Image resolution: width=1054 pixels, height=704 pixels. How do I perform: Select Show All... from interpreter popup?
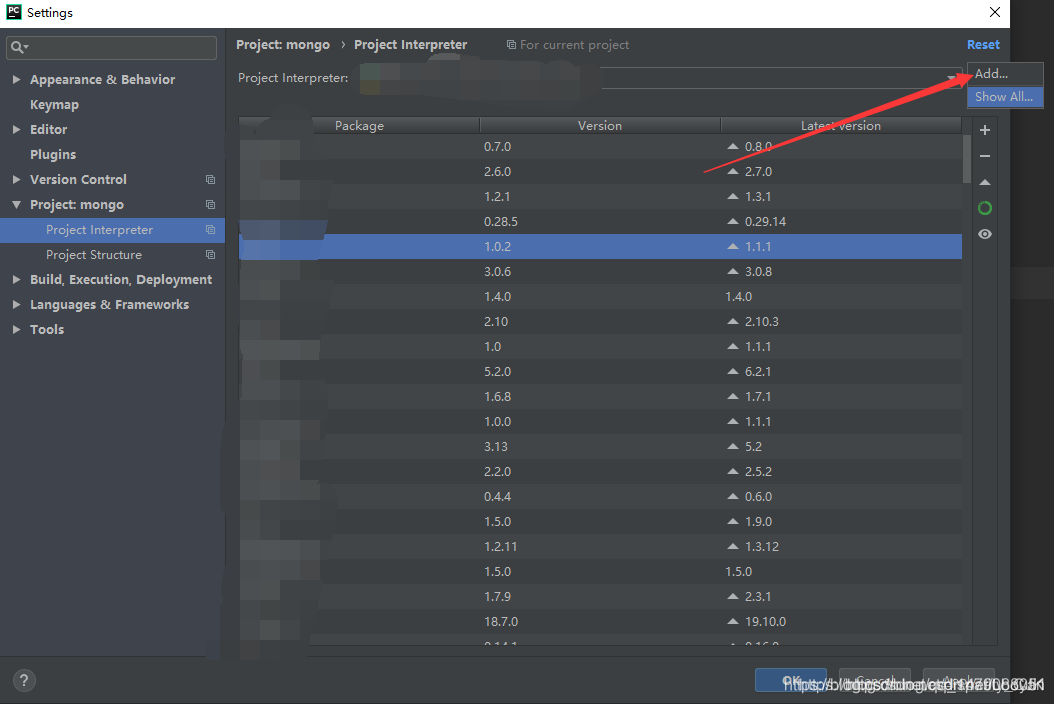point(1004,97)
